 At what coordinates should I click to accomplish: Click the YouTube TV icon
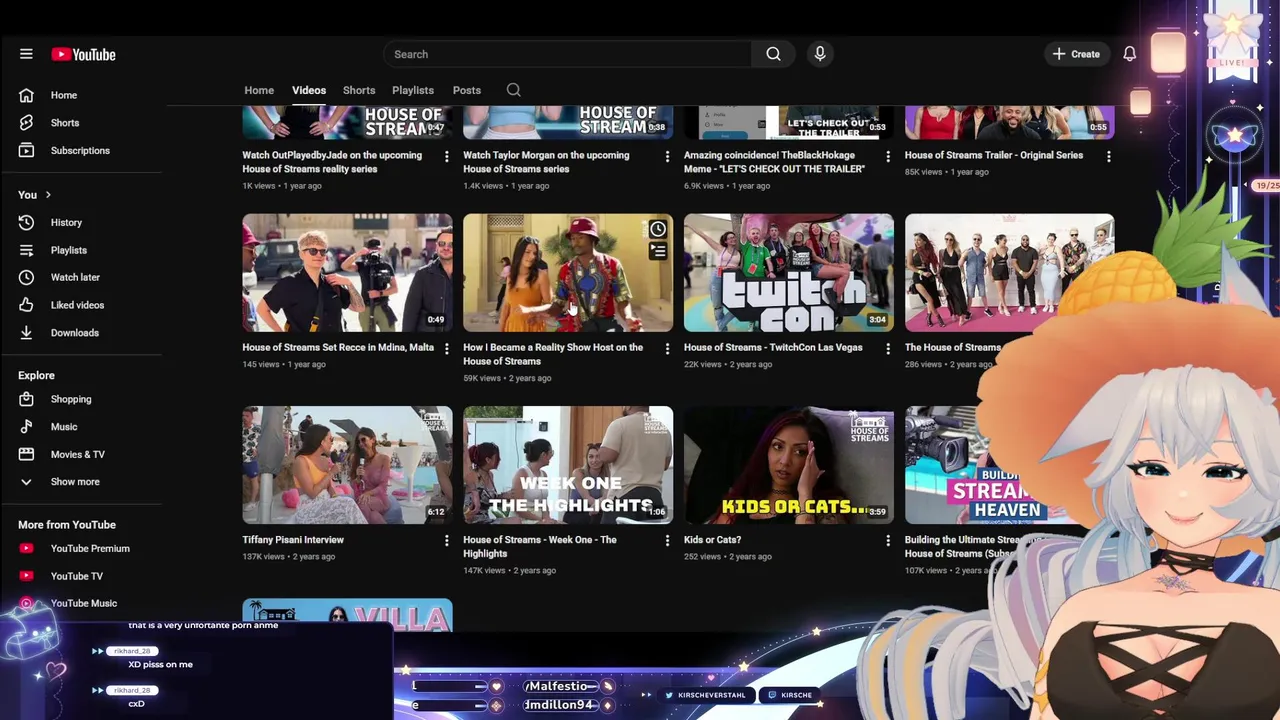point(26,576)
